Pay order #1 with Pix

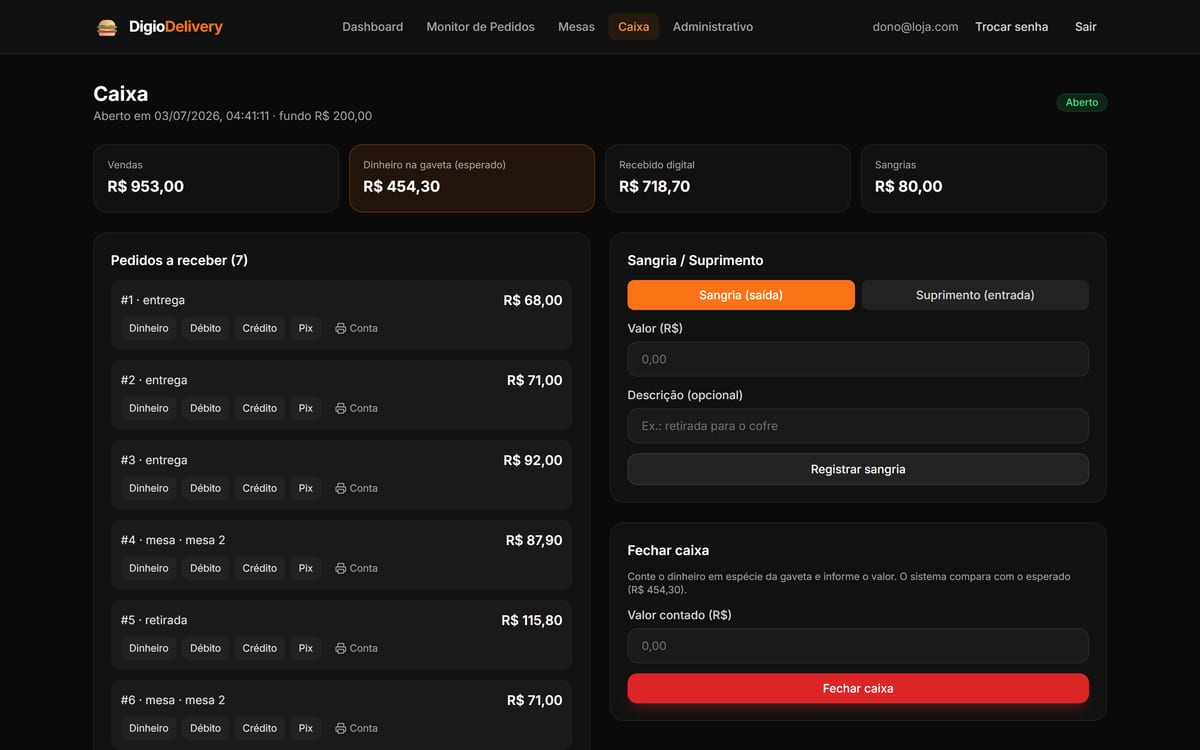tap(306, 328)
